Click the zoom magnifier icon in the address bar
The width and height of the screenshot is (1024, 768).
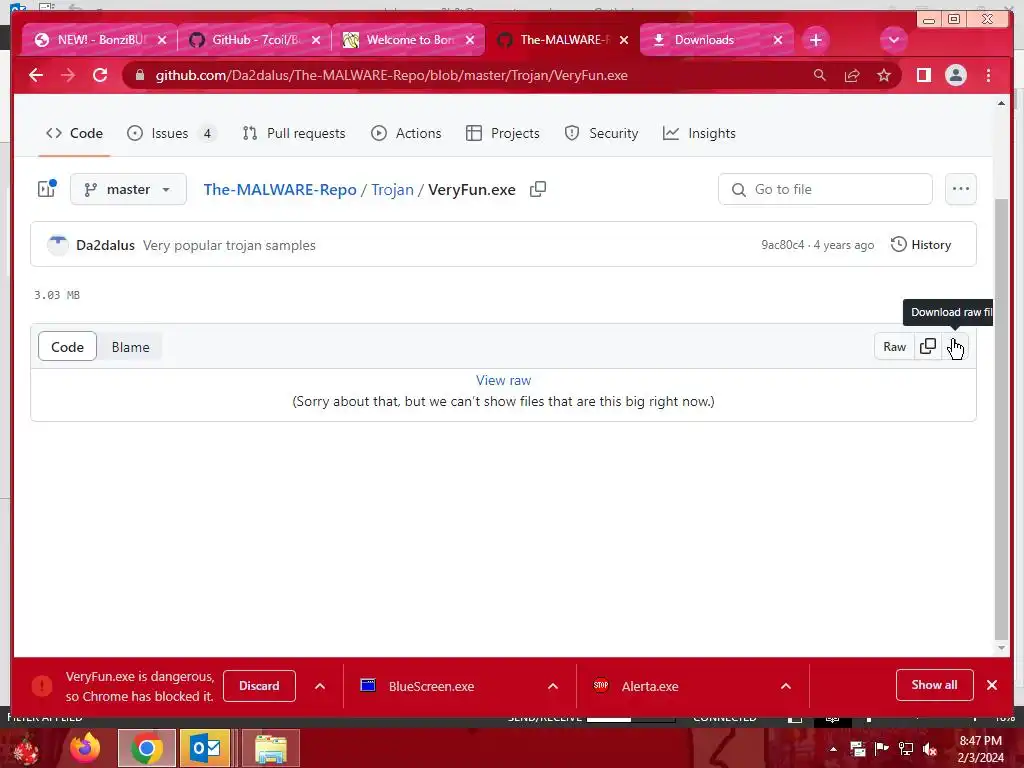pos(820,75)
